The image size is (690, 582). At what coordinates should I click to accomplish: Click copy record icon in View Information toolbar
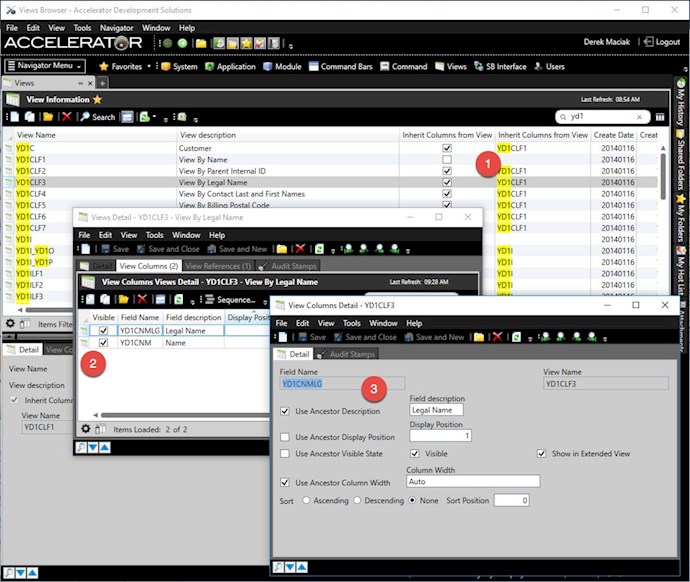coord(30,117)
